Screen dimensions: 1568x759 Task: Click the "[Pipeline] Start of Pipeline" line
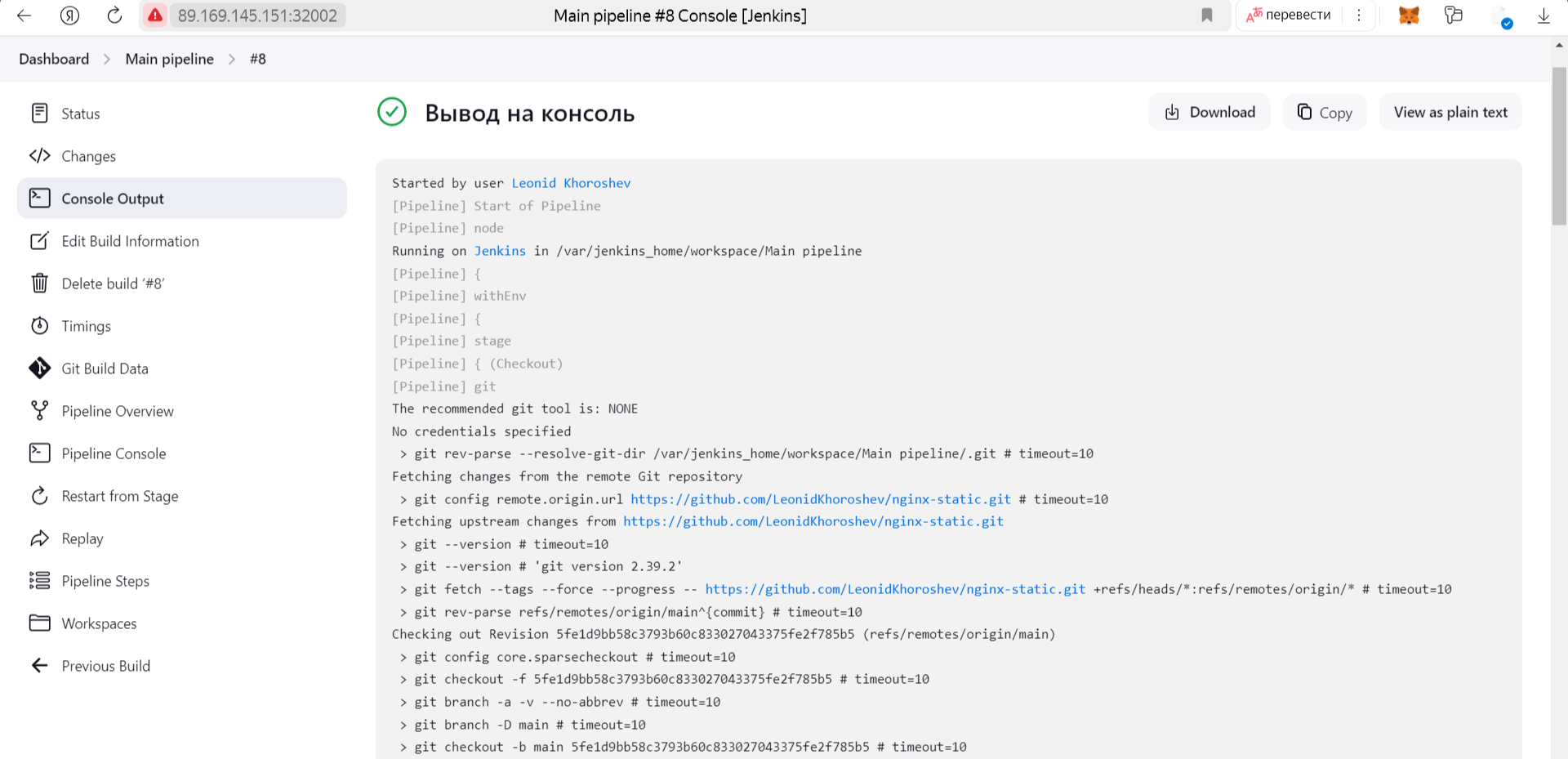497,206
